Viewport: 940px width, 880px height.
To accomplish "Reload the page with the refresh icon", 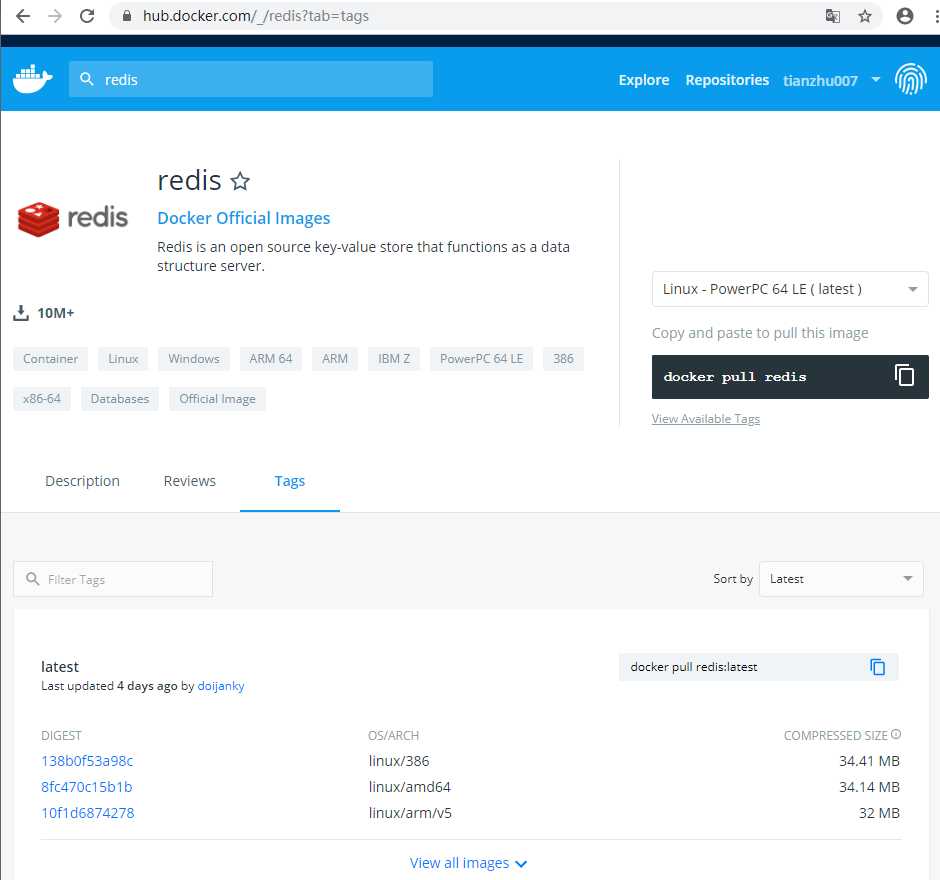I will click(x=87, y=16).
